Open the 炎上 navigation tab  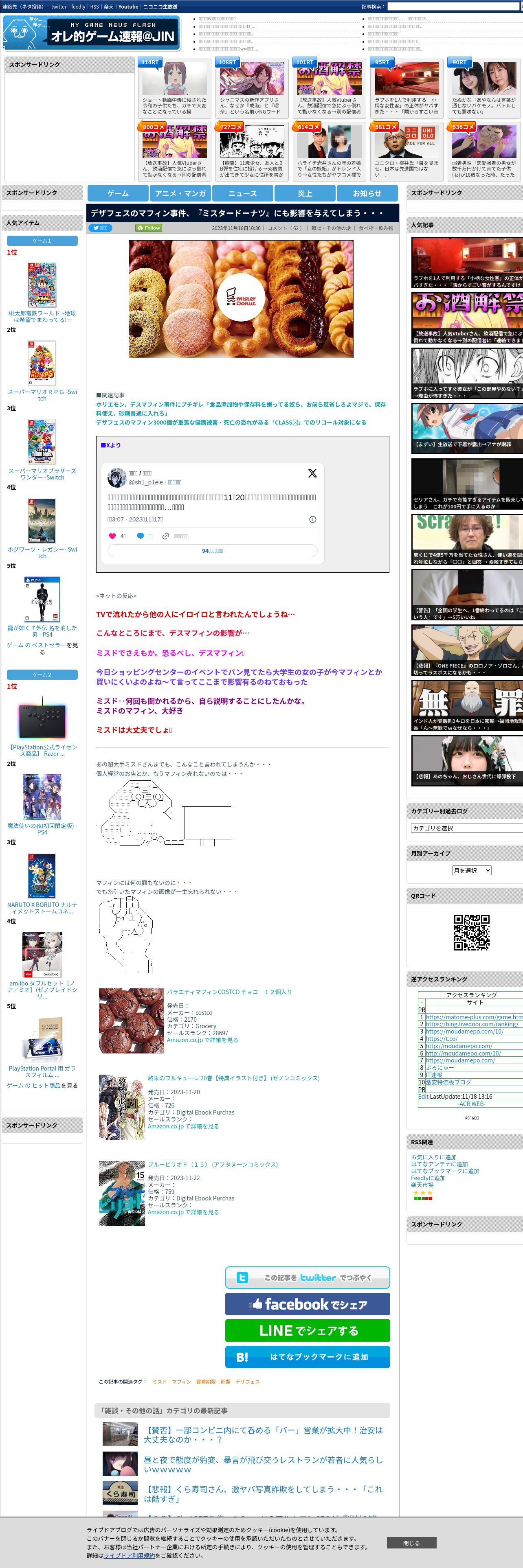coord(305,193)
